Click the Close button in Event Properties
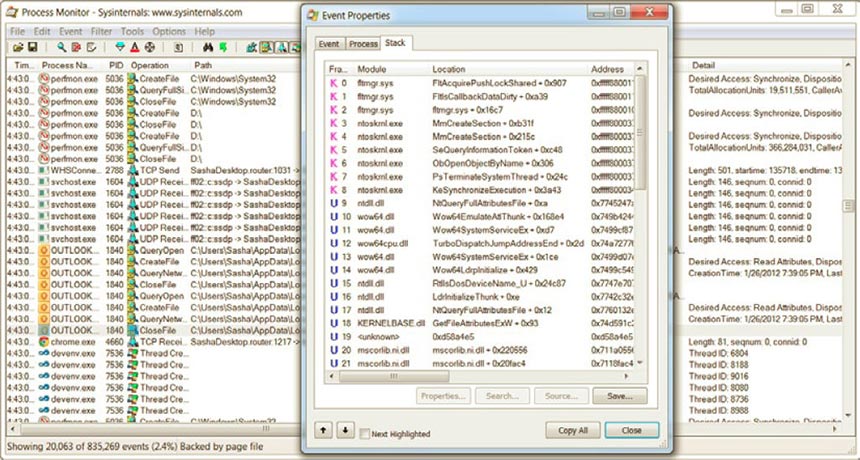Screen dimensions: 860x460 coord(632,430)
